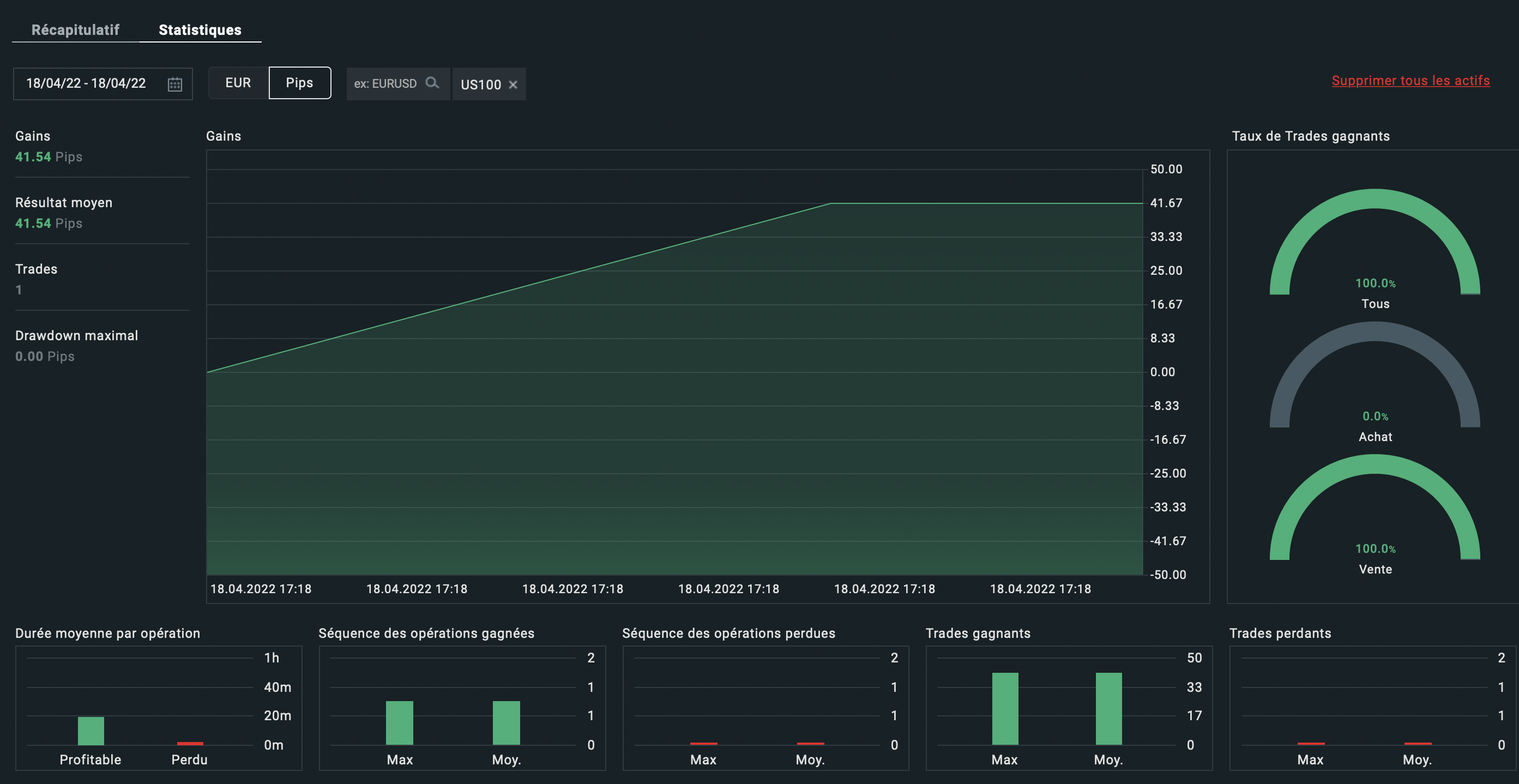Image resolution: width=1519 pixels, height=784 pixels.
Task: Click the search magnifier icon
Action: [432, 83]
